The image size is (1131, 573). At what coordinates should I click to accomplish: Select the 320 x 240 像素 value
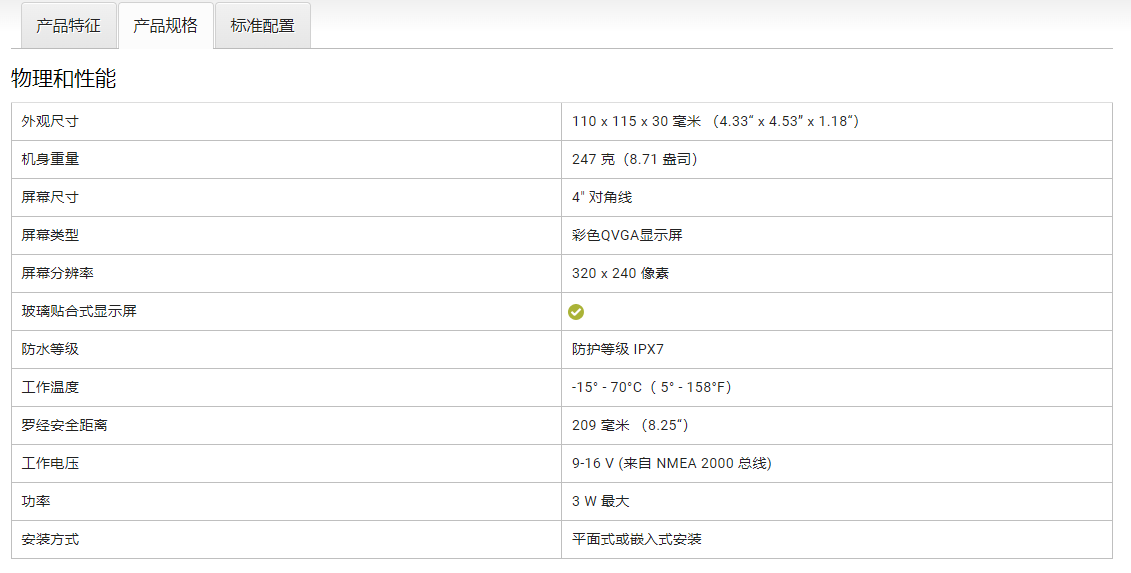point(620,273)
